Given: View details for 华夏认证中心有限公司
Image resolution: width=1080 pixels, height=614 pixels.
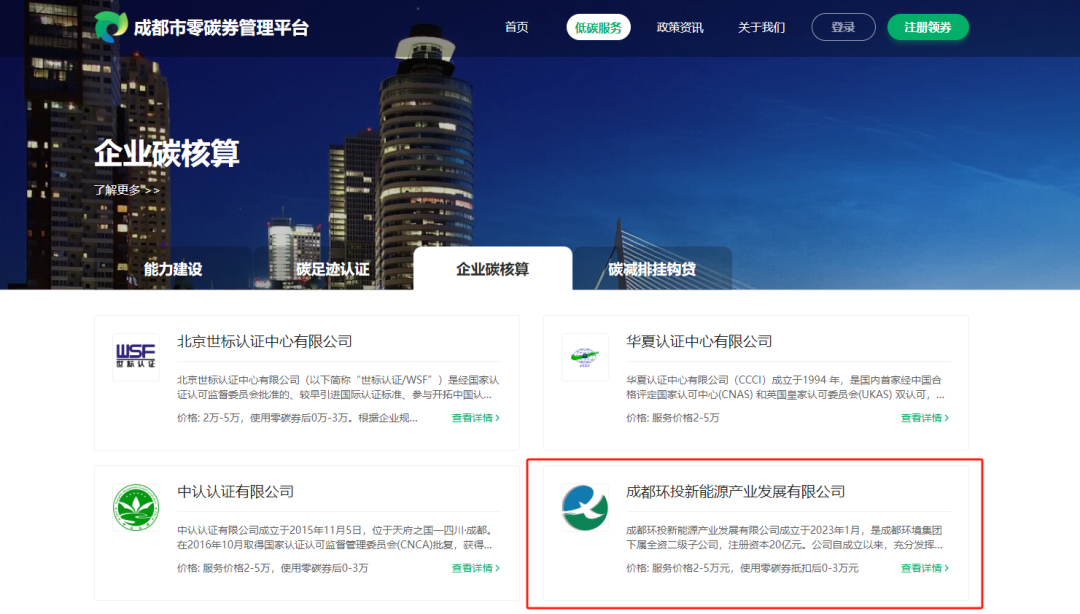Looking at the screenshot, I should [924, 418].
